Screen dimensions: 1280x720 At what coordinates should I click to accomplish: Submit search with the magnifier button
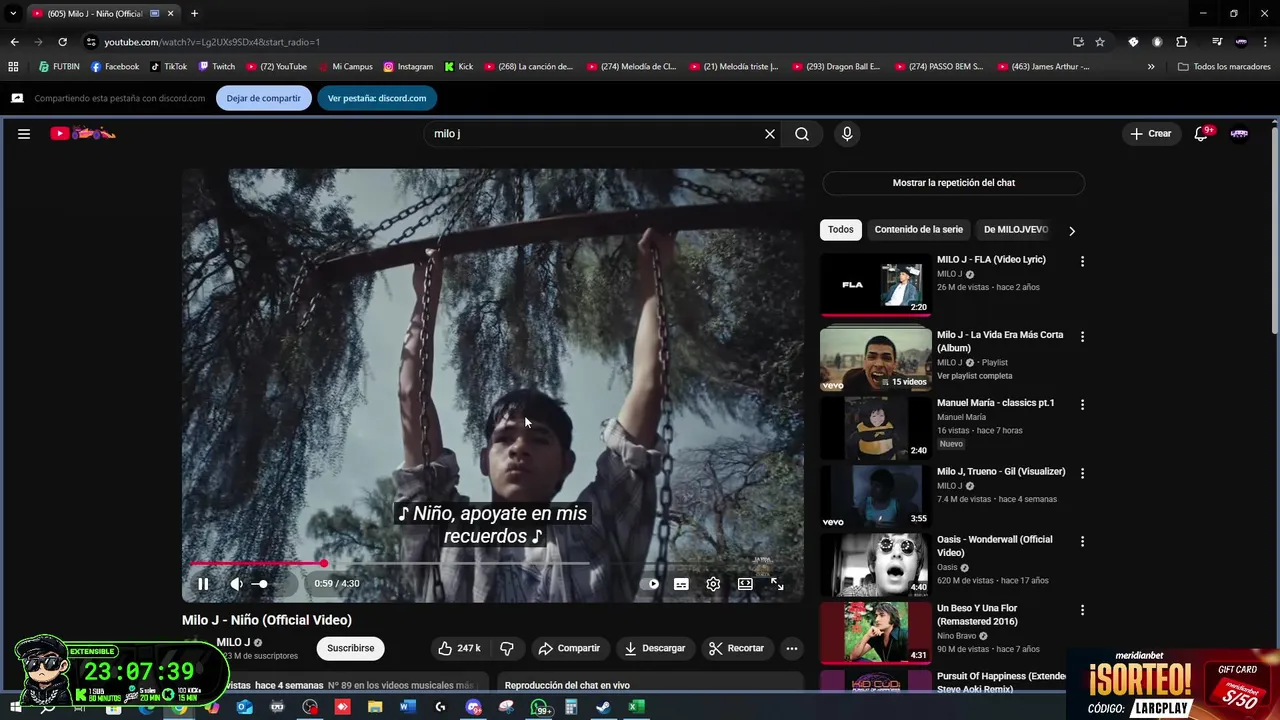802,134
